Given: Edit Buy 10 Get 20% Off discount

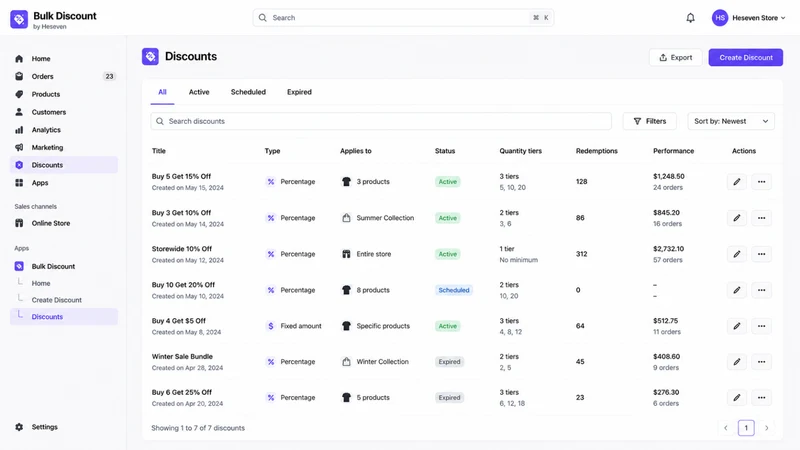Looking at the screenshot, I should point(737,290).
